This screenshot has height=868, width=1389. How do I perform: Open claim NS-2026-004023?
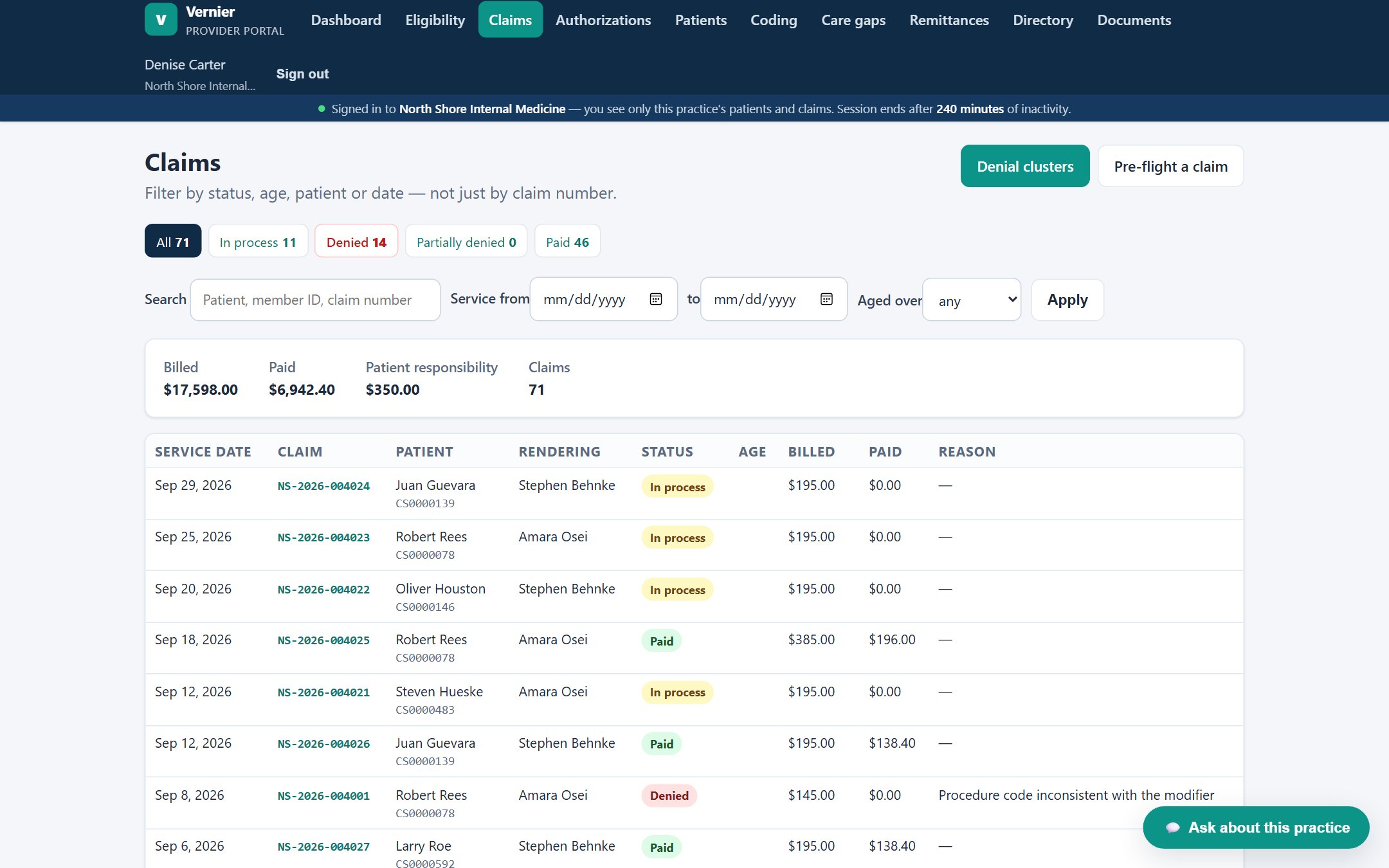pyautogui.click(x=323, y=538)
